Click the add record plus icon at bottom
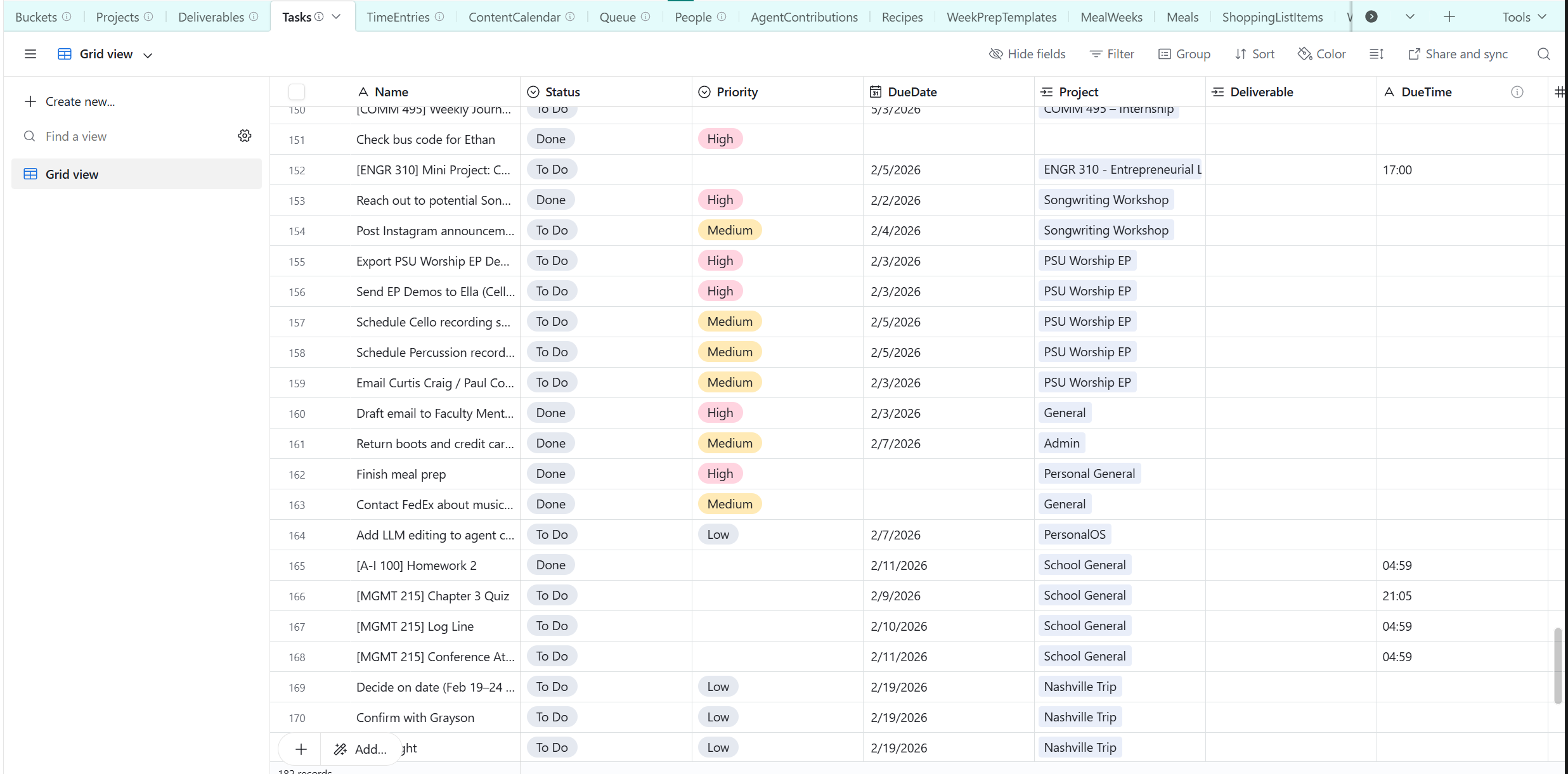The height and width of the screenshot is (774, 1568). tap(301, 749)
